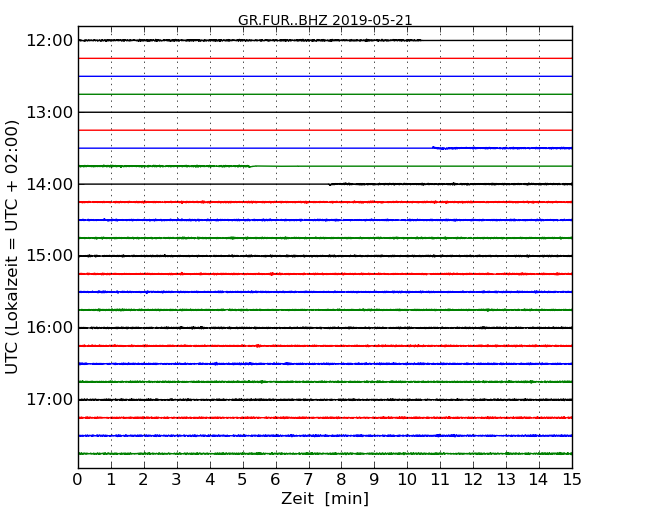Click signal dropout on green 13:45 trace

pyautogui.click(x=250, y=166)
